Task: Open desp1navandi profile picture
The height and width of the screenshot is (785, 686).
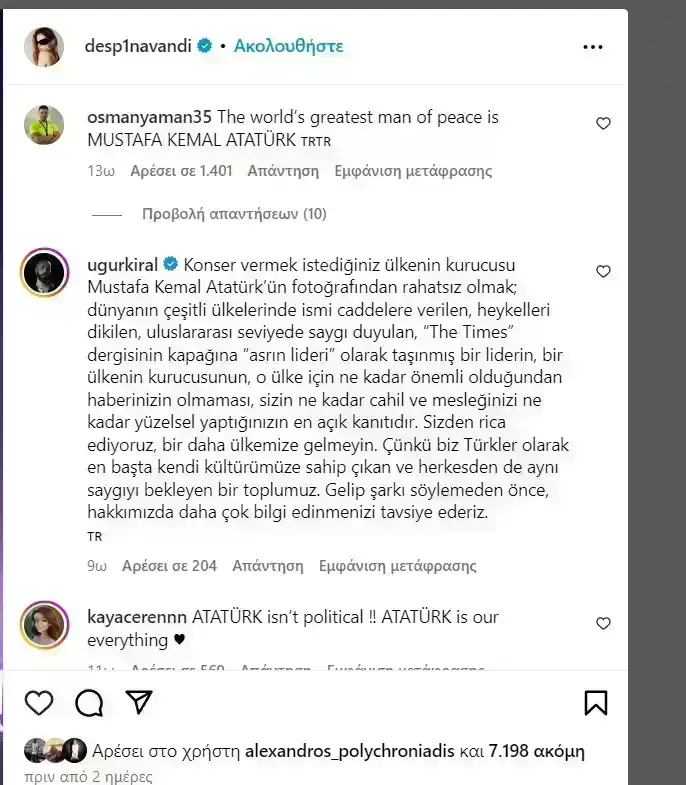Action: (44, 47)
